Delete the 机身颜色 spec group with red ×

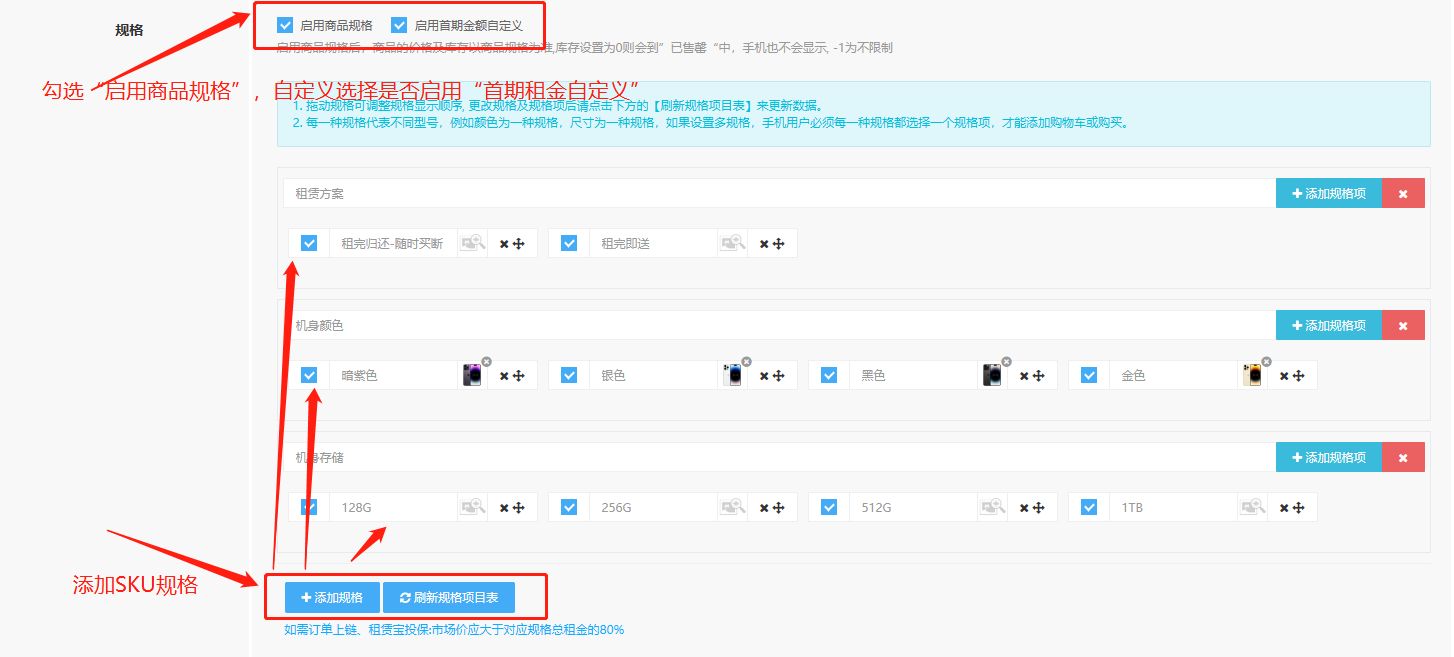1403,325
